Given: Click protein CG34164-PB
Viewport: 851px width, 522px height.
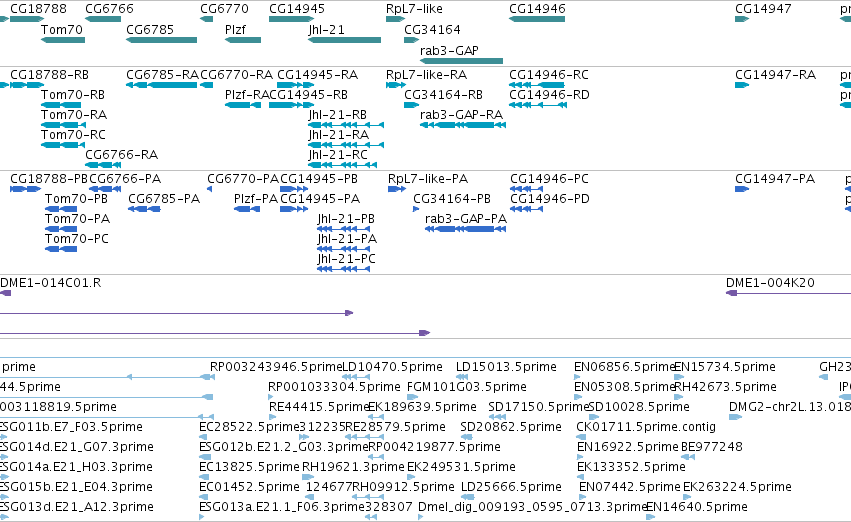Looking at the screenshot, I should 416,209.
